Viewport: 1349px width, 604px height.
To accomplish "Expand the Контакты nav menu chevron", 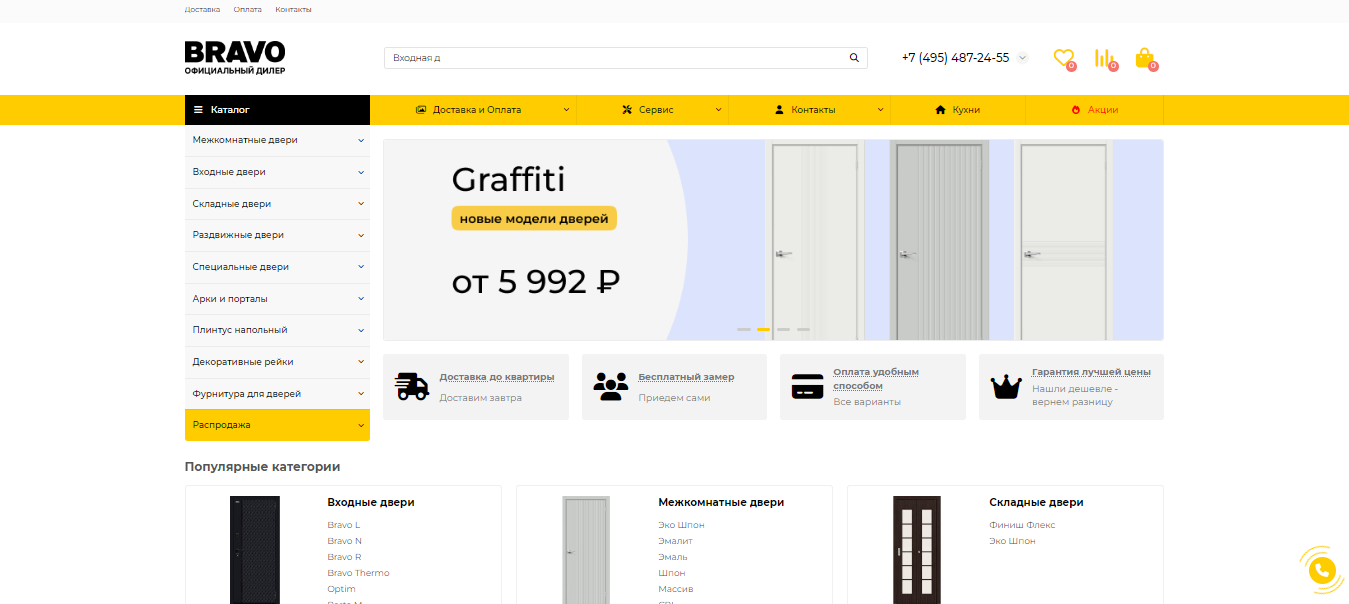I will 881,110.
